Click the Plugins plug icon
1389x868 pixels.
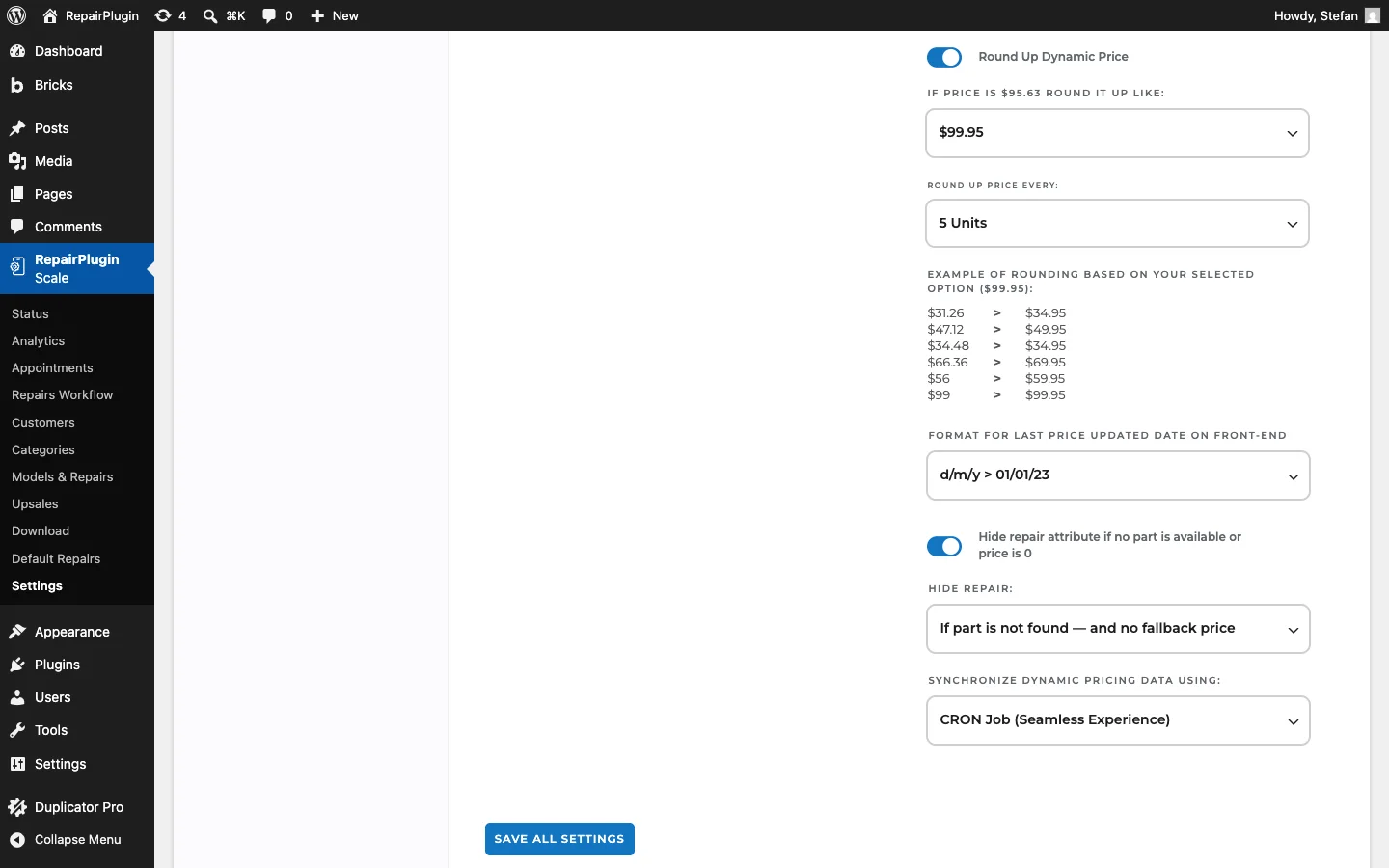point(17,665)
